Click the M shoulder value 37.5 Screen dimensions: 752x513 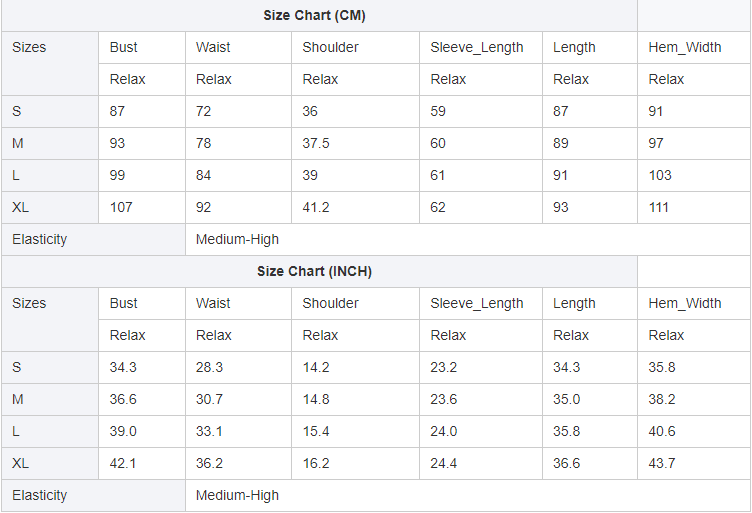[x=316, y=143]
